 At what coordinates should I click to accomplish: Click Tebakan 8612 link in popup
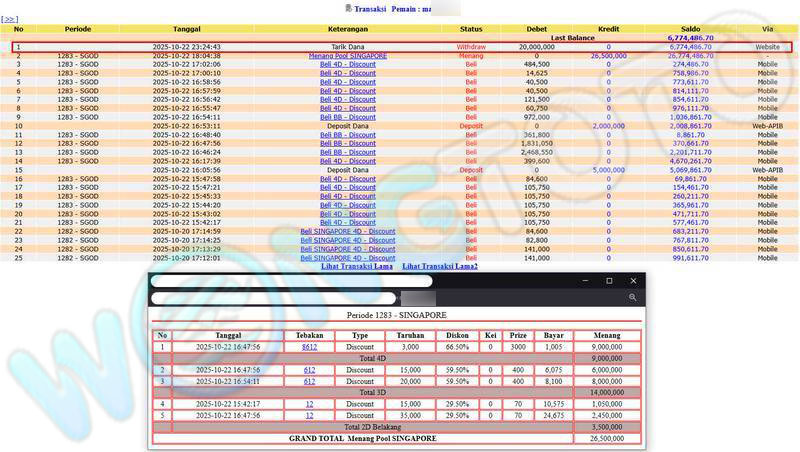click(309, 346)
